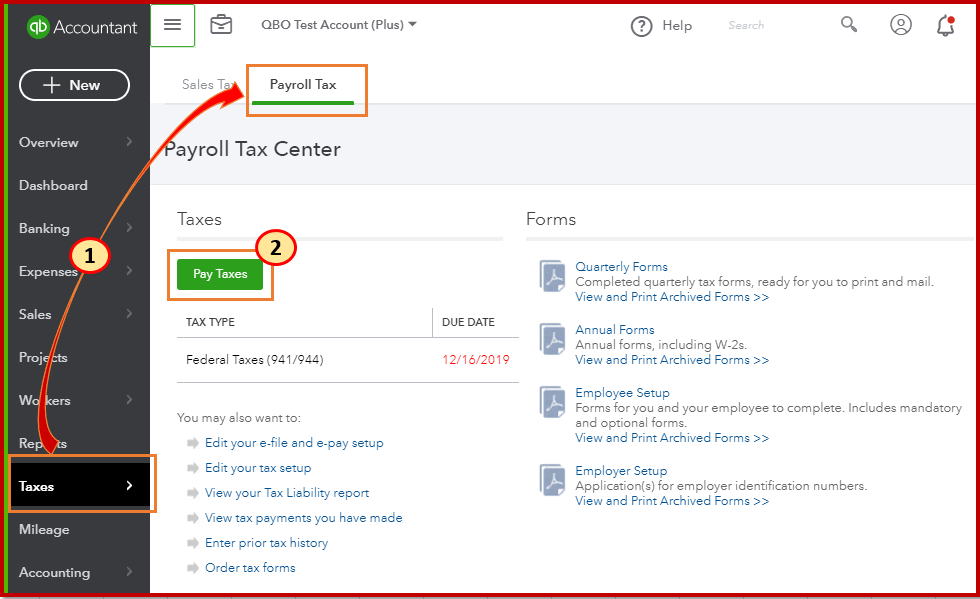Open Edit your e-file and e-pay setup
Viewport: 980px width, 599px height.
294,443
